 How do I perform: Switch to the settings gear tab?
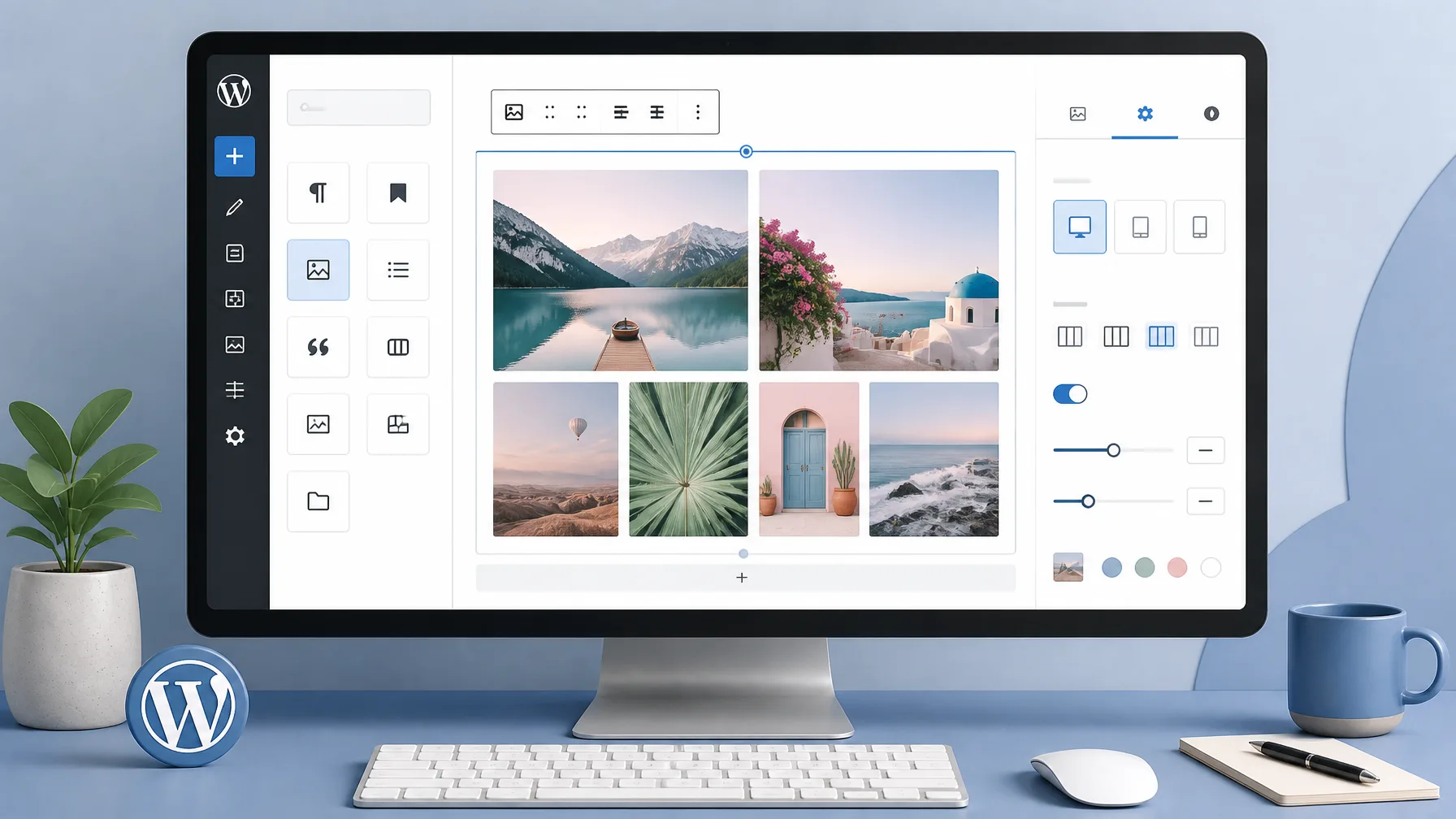tap(1145, 114)
